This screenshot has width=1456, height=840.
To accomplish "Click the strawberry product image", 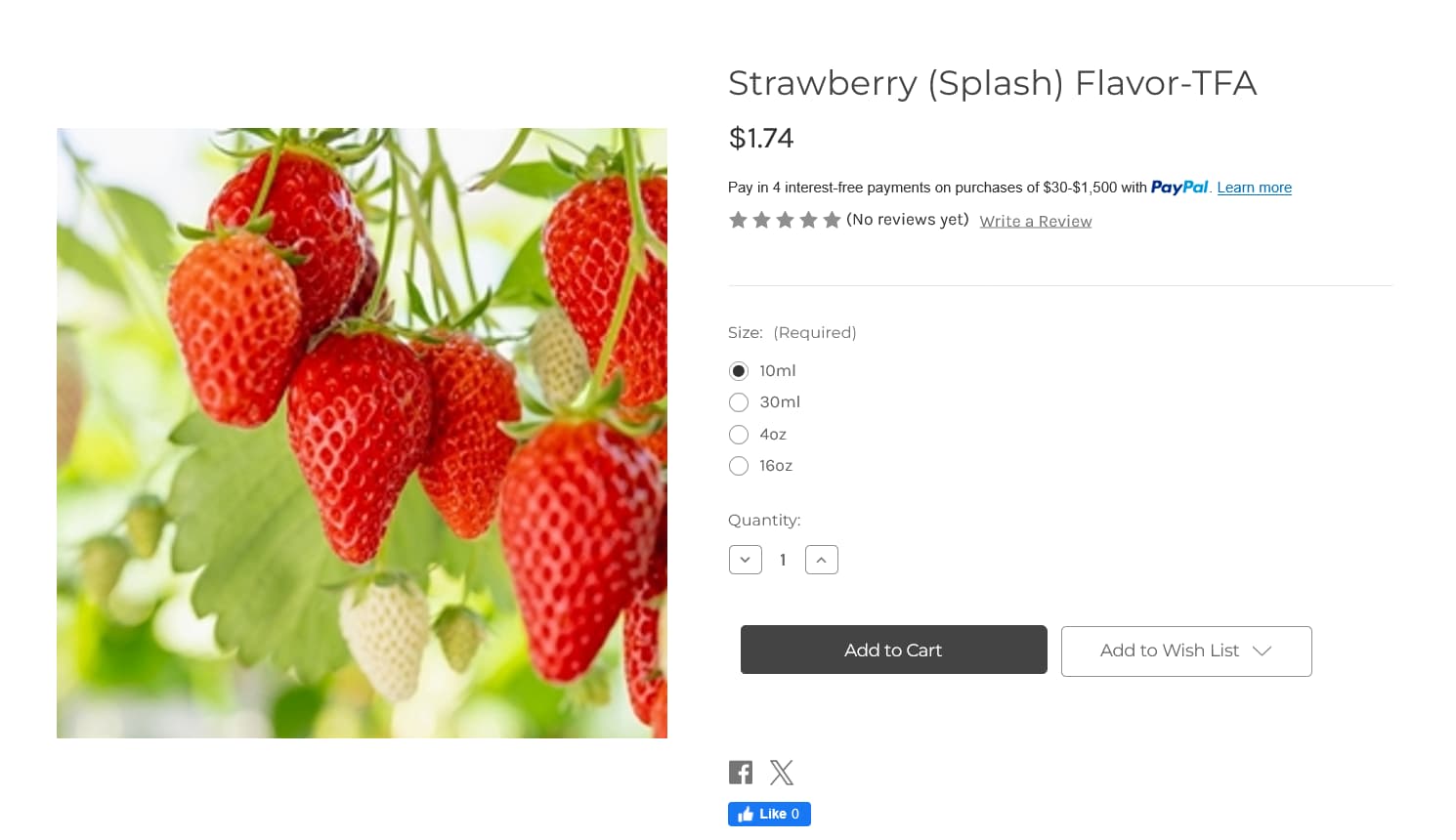I will tap(362, 433).
